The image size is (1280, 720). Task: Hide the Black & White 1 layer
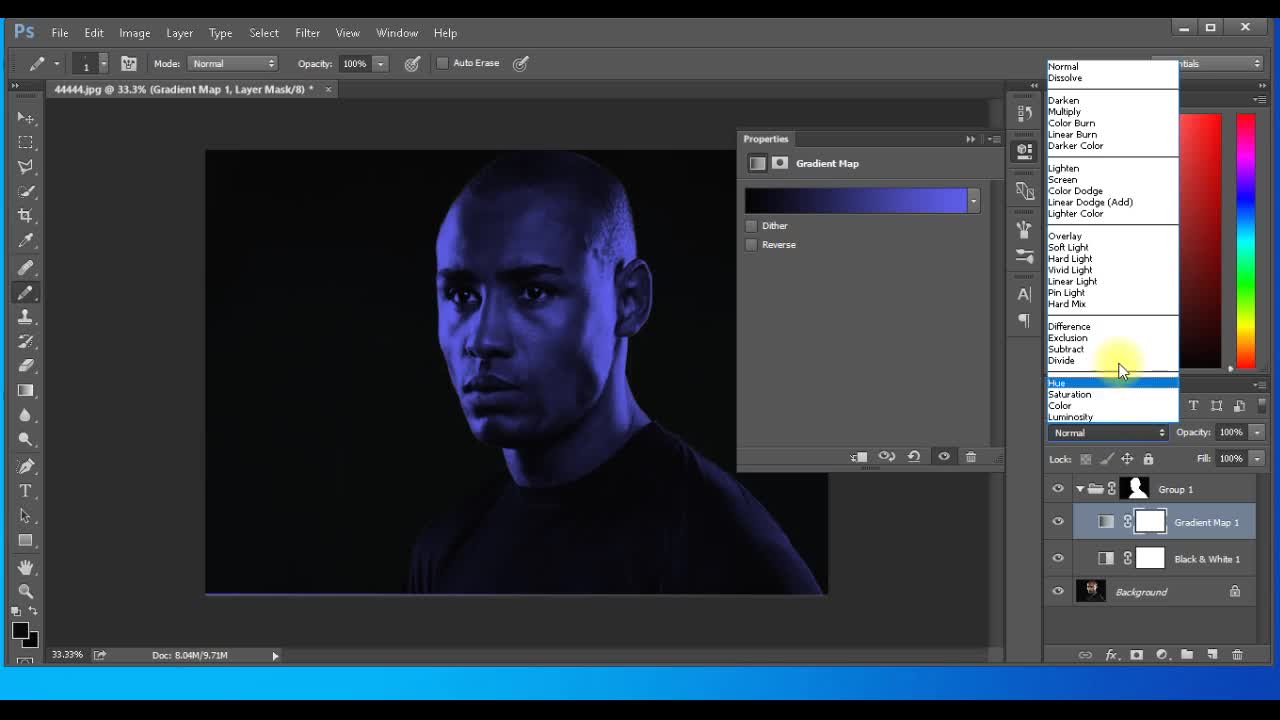pos(1058,559)
